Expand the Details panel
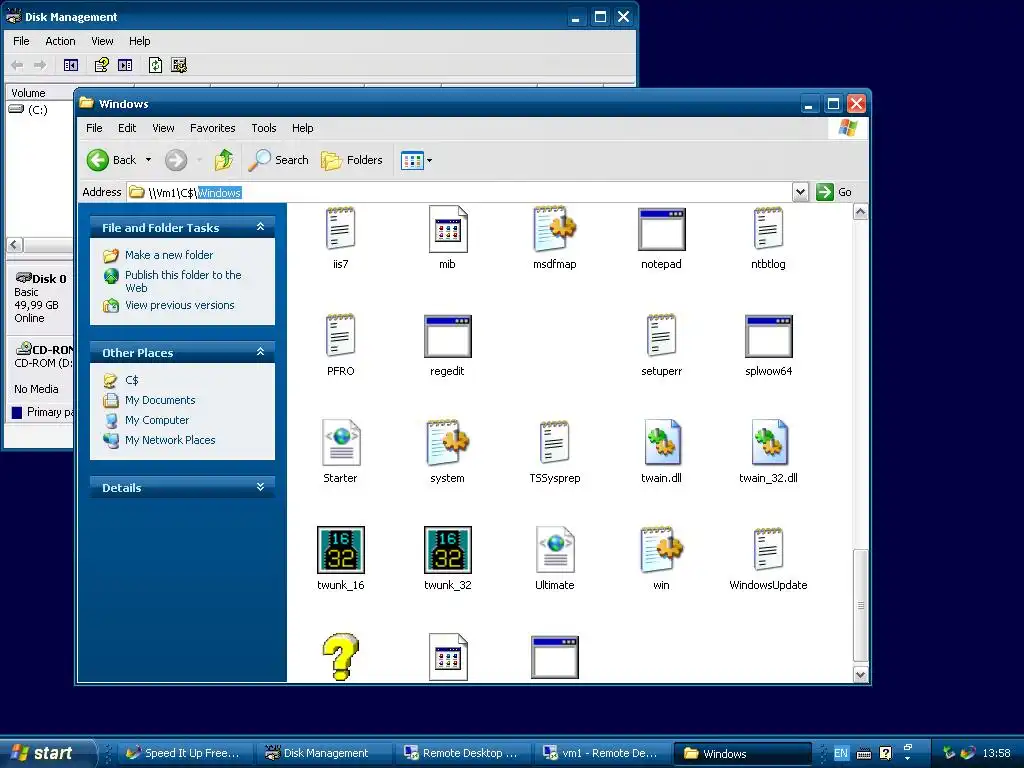The image size is (1024, 768). point(260,487)
